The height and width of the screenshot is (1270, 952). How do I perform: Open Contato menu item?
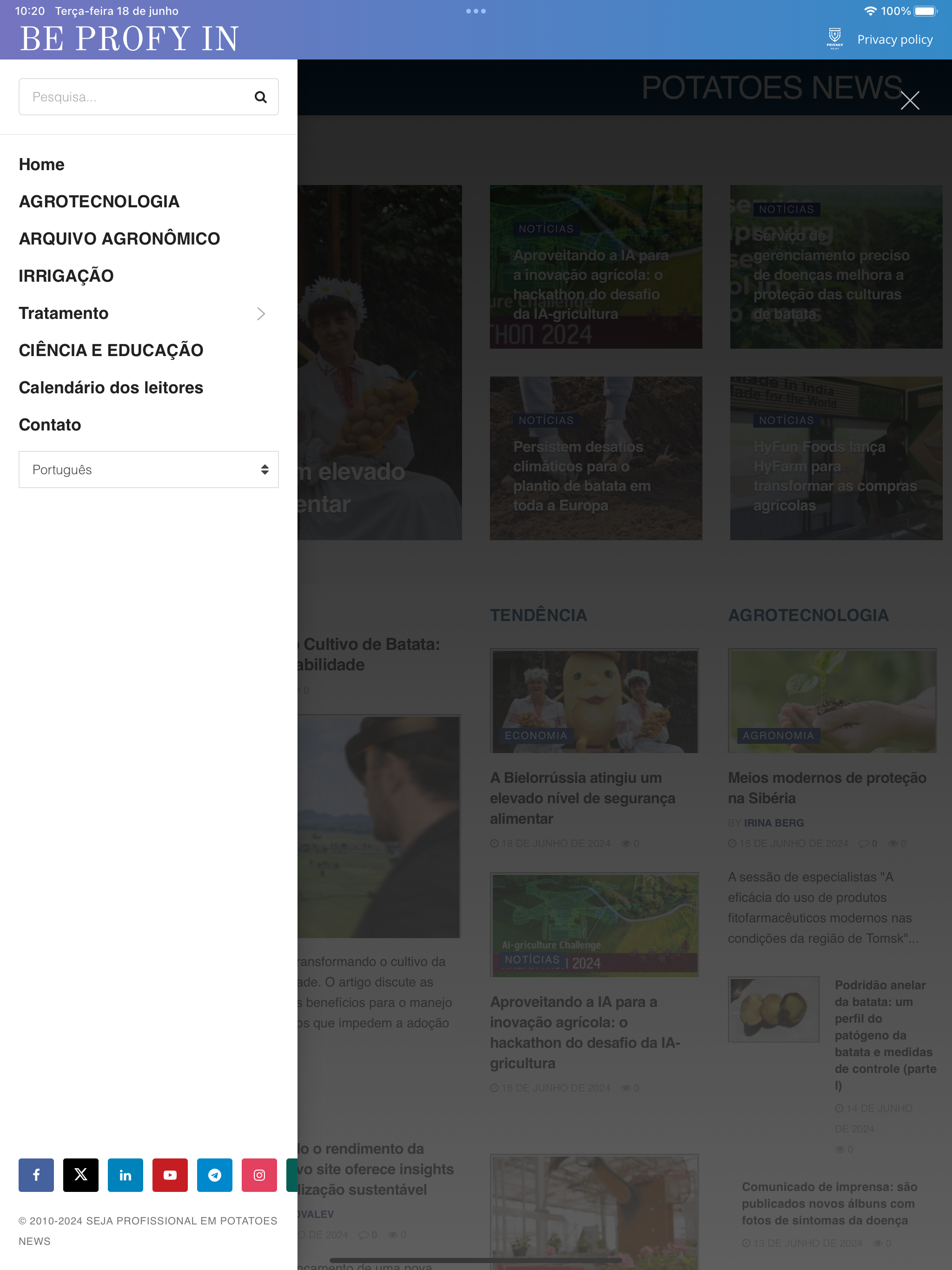click(x=50, y=425)
